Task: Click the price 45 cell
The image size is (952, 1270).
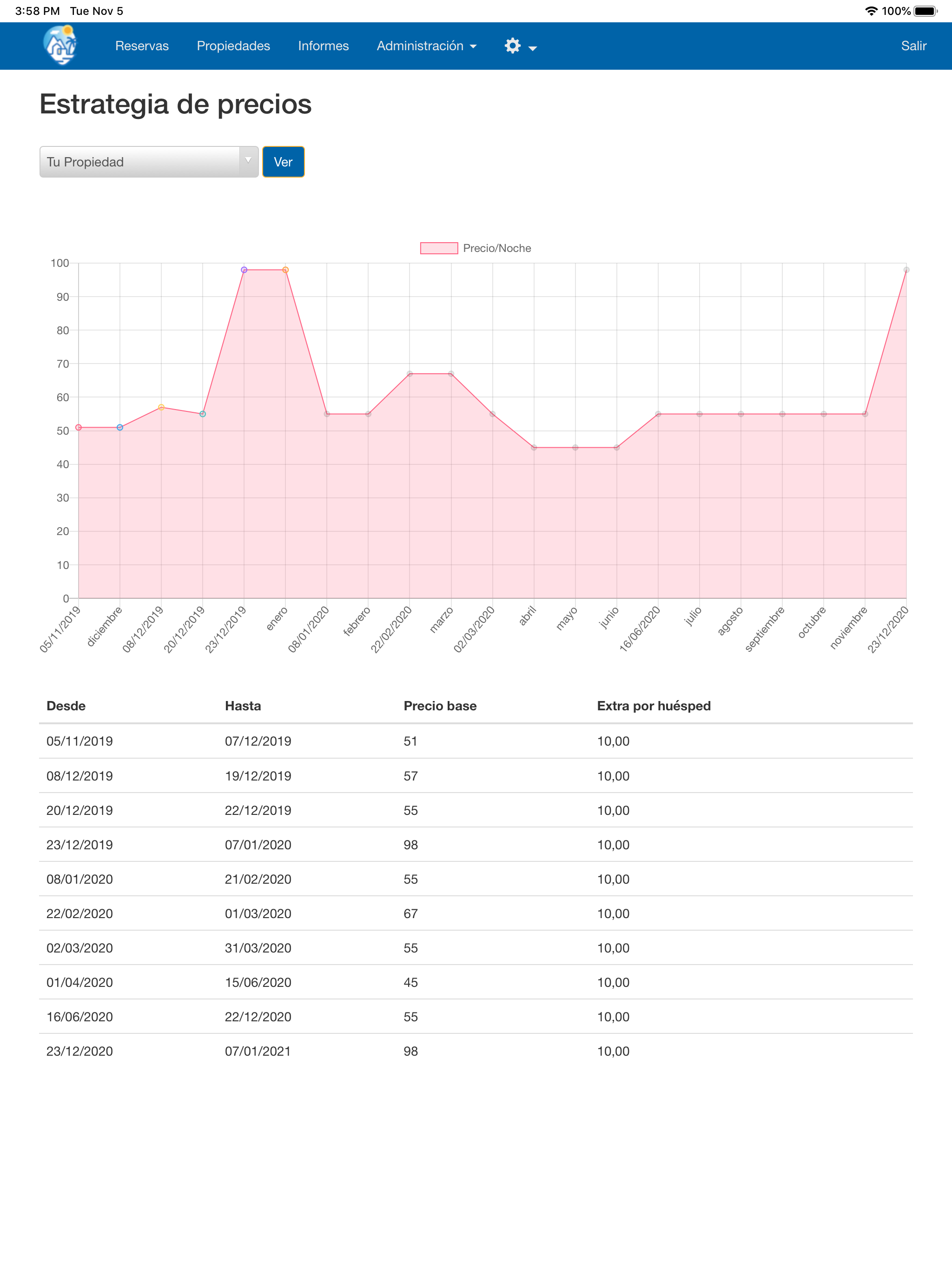Action: click(x=410, y=982)
